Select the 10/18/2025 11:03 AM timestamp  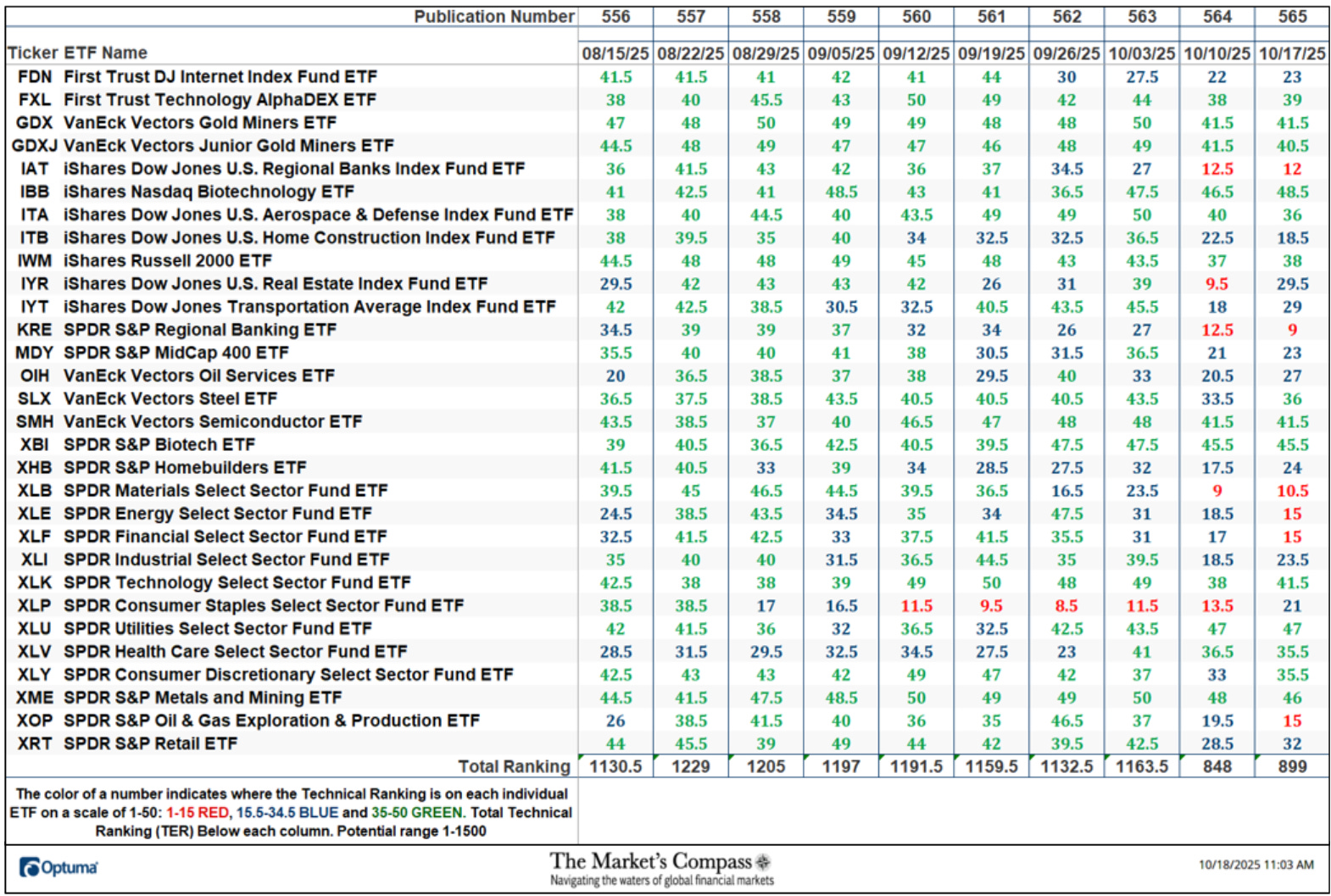(1256, 865)
